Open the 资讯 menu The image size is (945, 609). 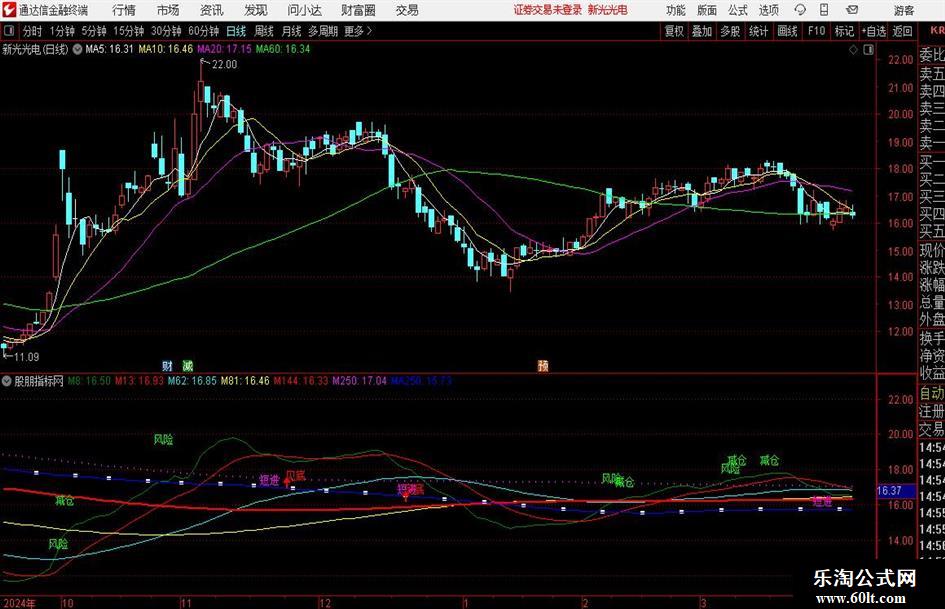tap(212, 10)
